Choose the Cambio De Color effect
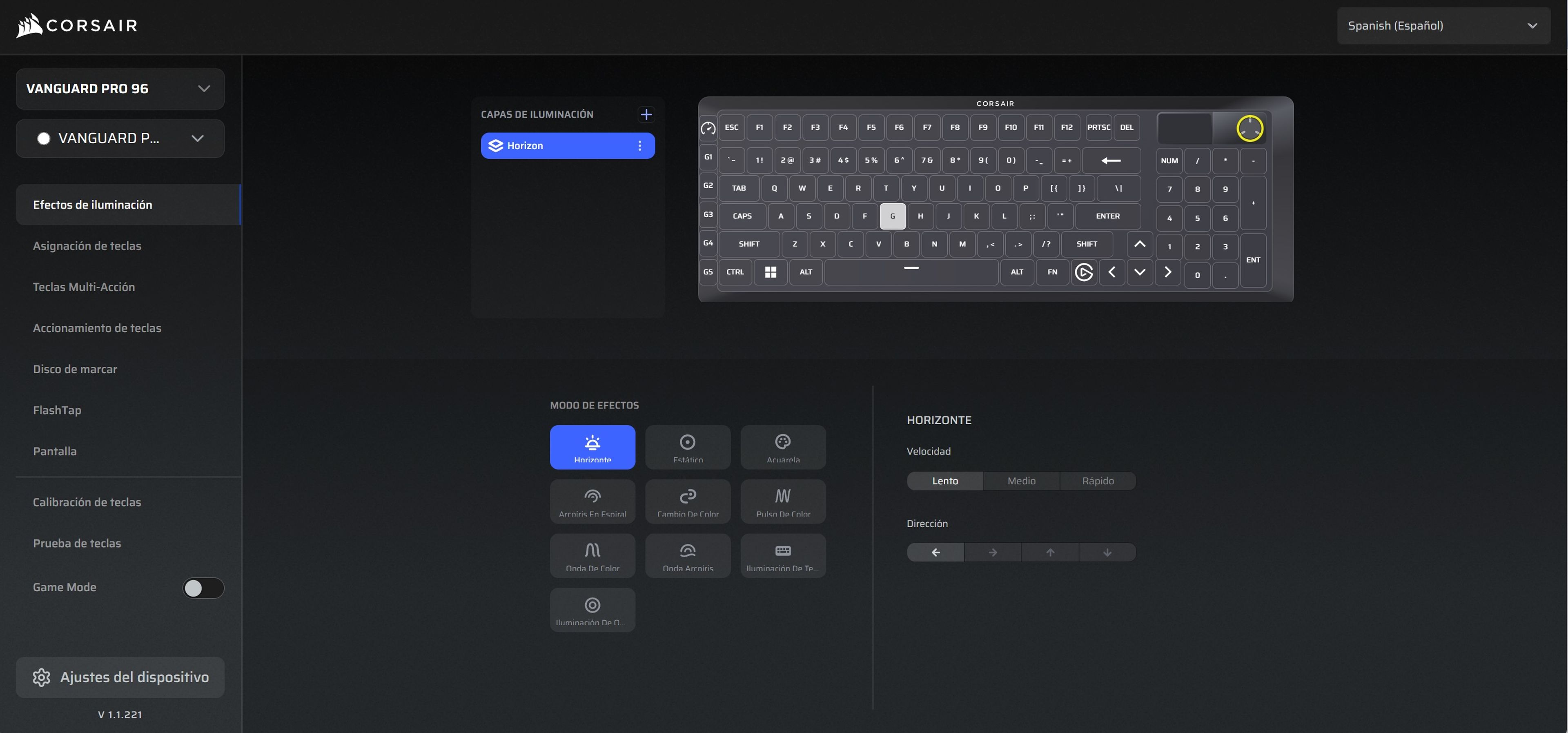Image resolution: width=1568 pixels, height=733 pixels. point(687,501)
